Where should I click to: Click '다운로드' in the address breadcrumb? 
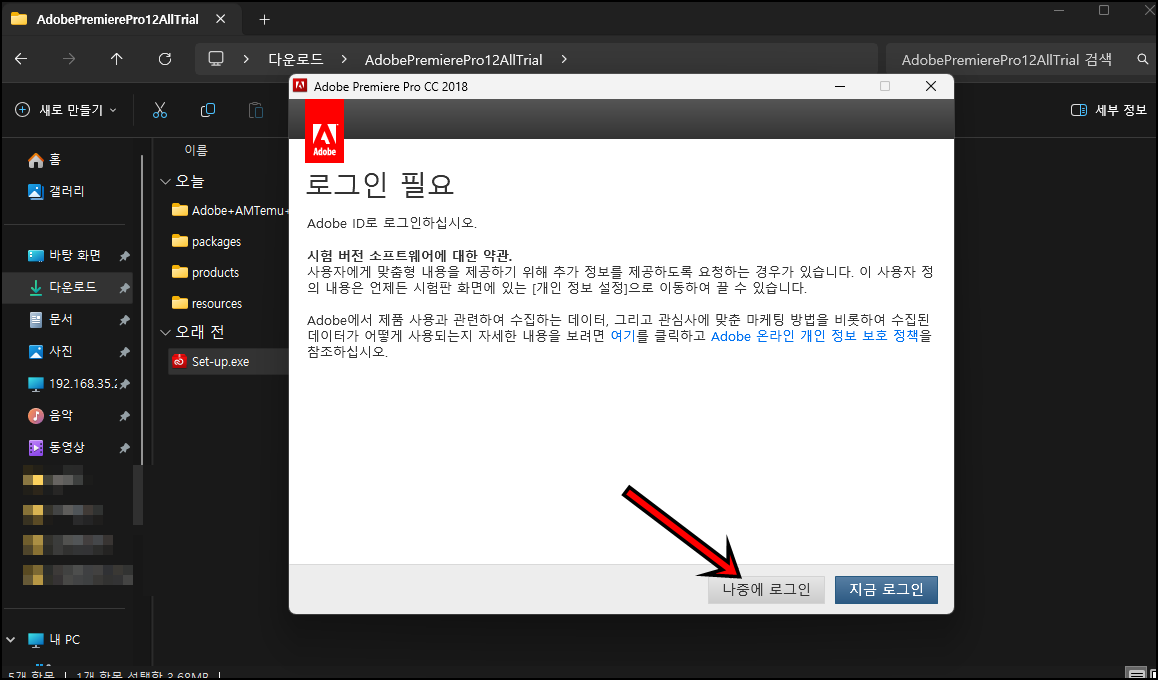[x=297, y=59]
